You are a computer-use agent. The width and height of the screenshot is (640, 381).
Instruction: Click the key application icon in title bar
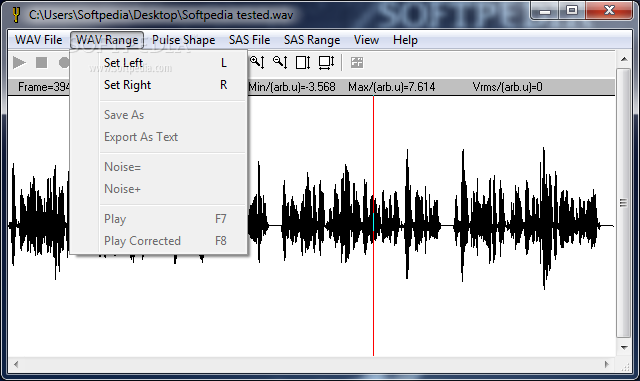(x=16, y=15)
